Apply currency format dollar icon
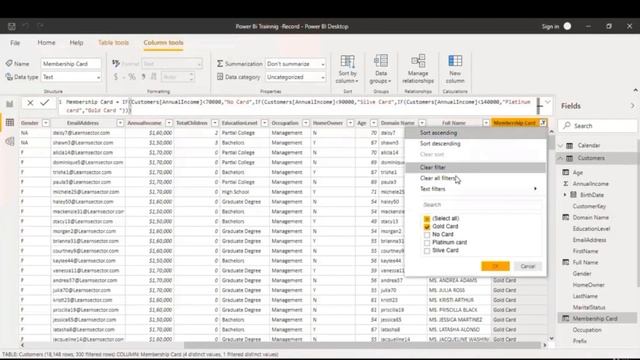Viewport: 640px width, 360px height. (116, 77)
